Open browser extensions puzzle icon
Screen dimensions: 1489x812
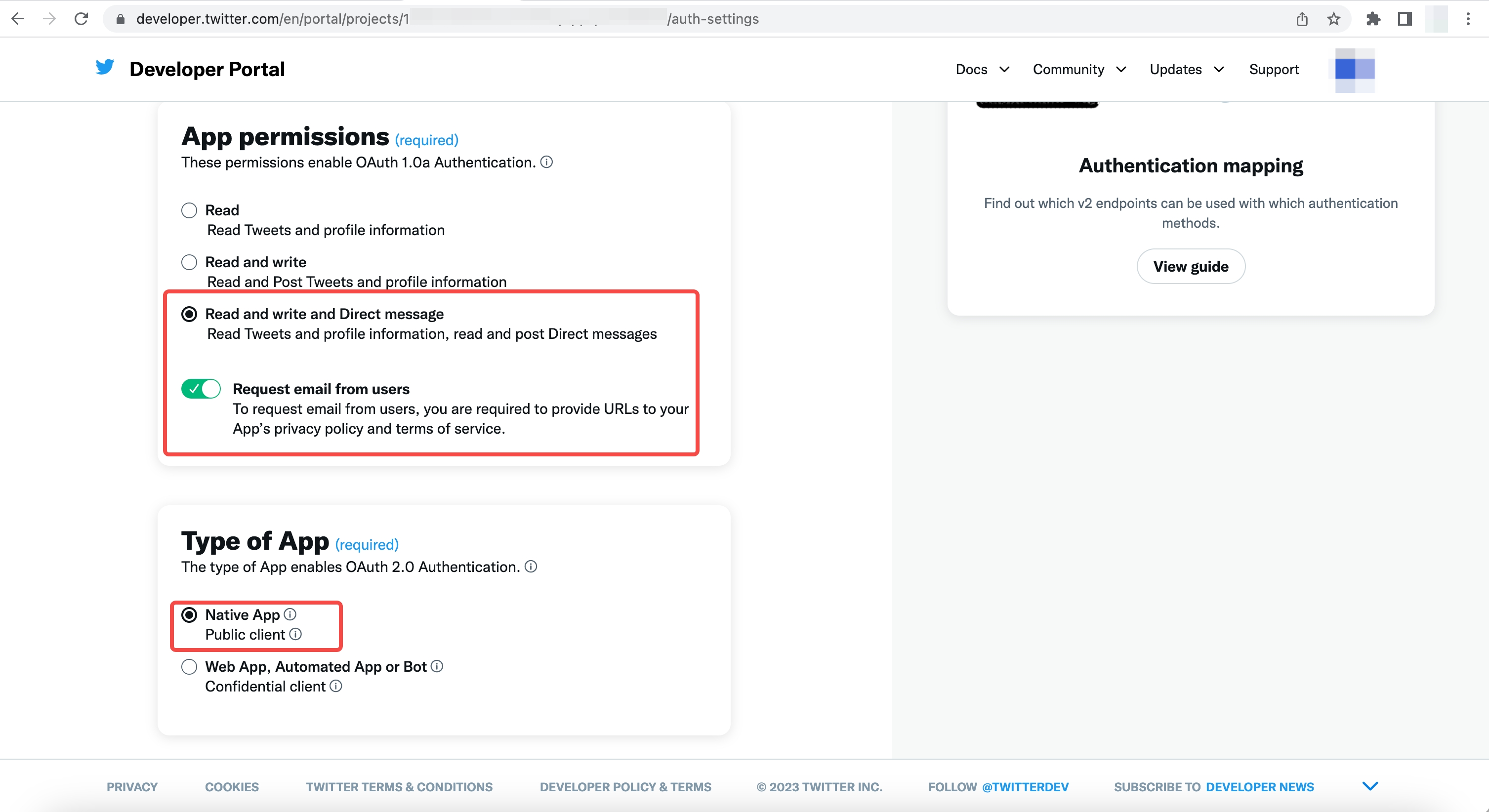coord(1373,19)
